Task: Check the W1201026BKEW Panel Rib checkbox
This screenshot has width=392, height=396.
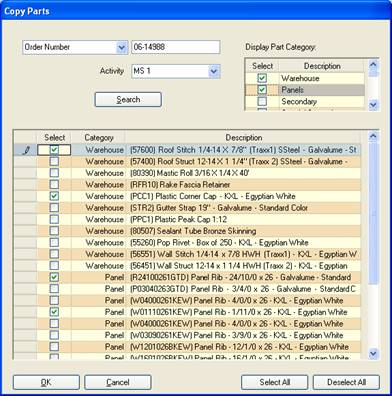Action: 54,347
